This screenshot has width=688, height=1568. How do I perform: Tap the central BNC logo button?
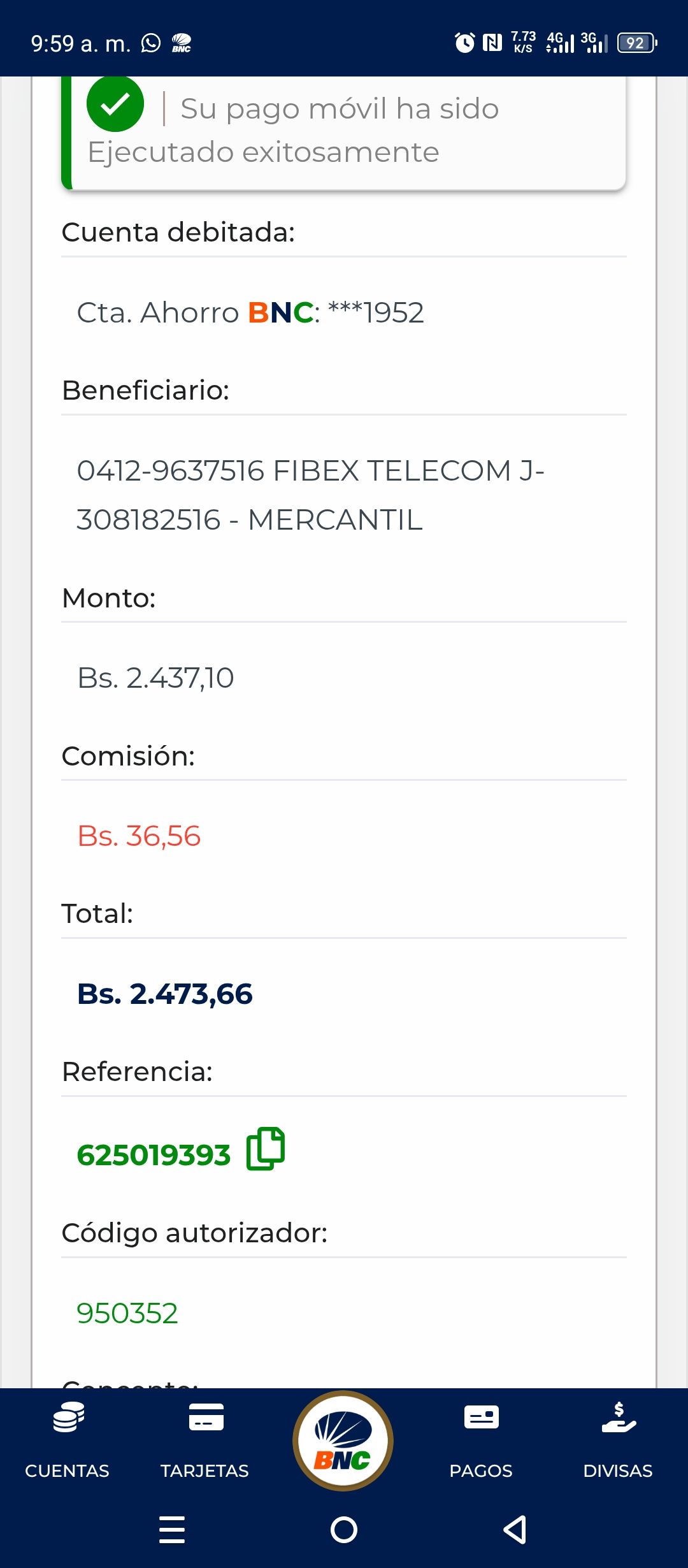[x=343, y=1441]
